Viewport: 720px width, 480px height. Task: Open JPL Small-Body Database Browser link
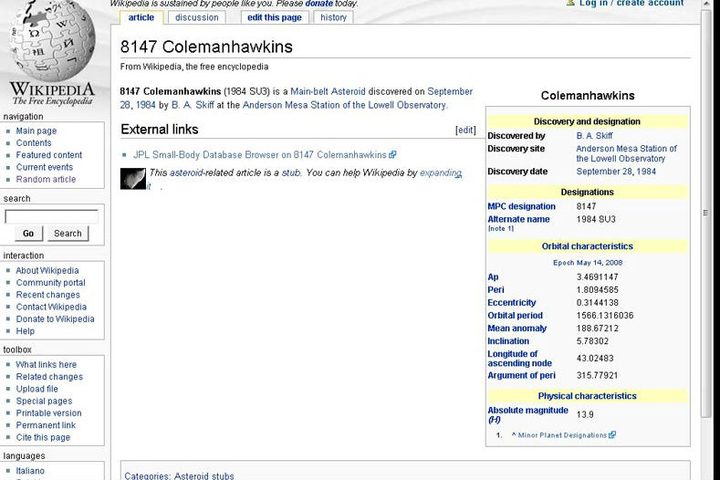260,155
